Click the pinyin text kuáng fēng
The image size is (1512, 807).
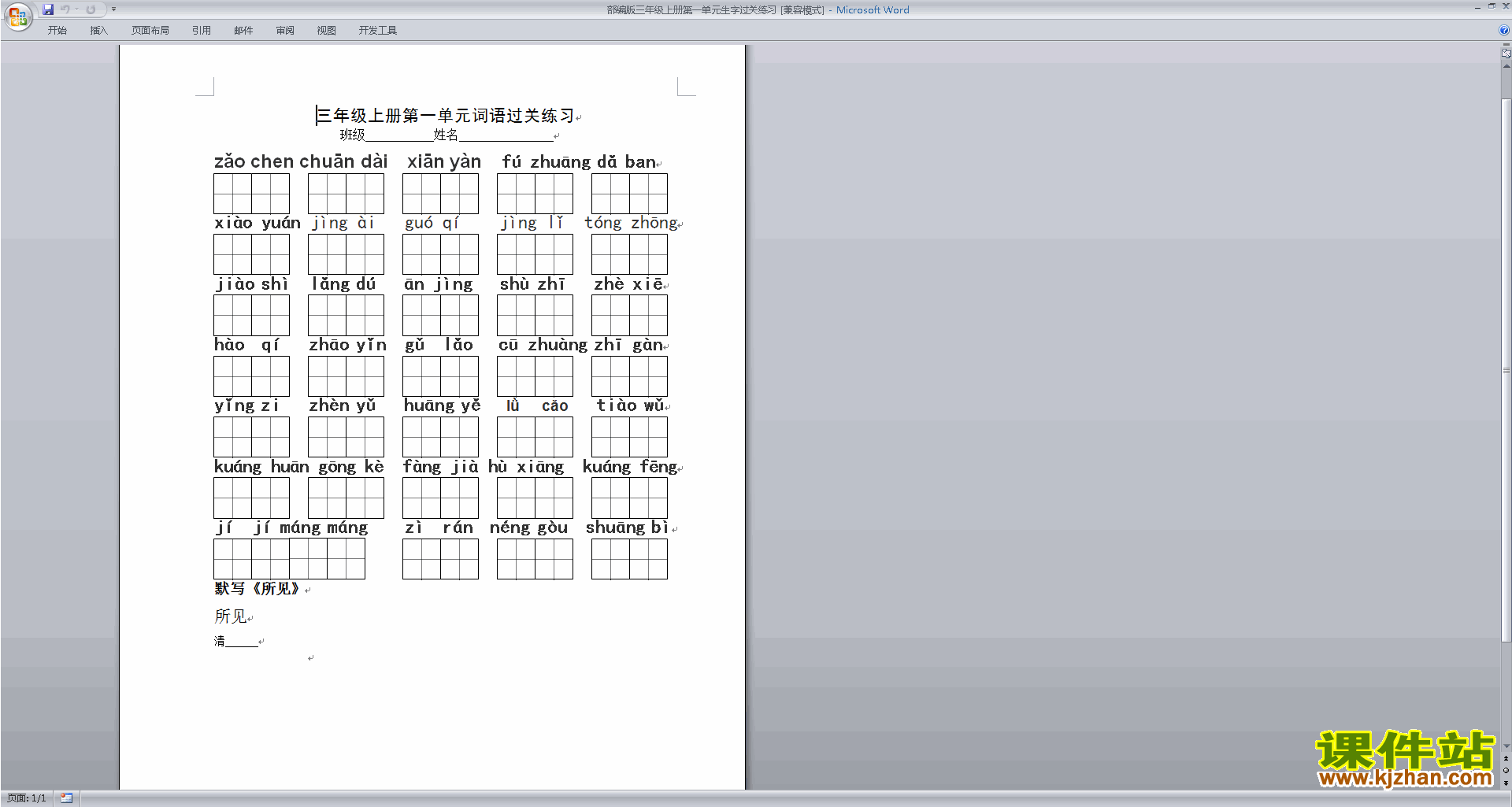[x=630, y=466]
